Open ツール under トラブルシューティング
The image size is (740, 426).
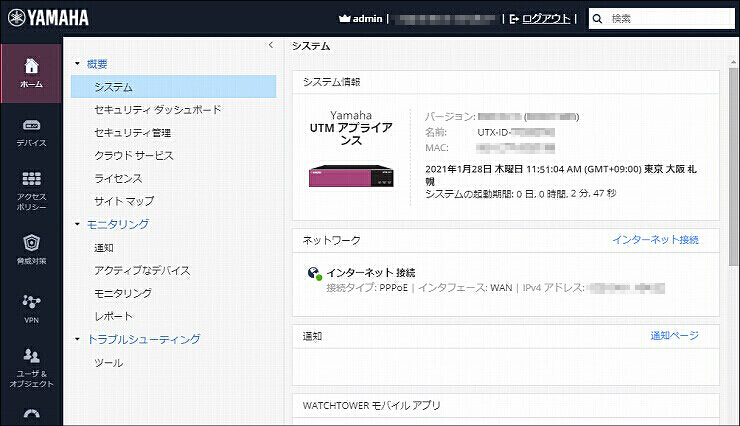(x=109, y=363)
